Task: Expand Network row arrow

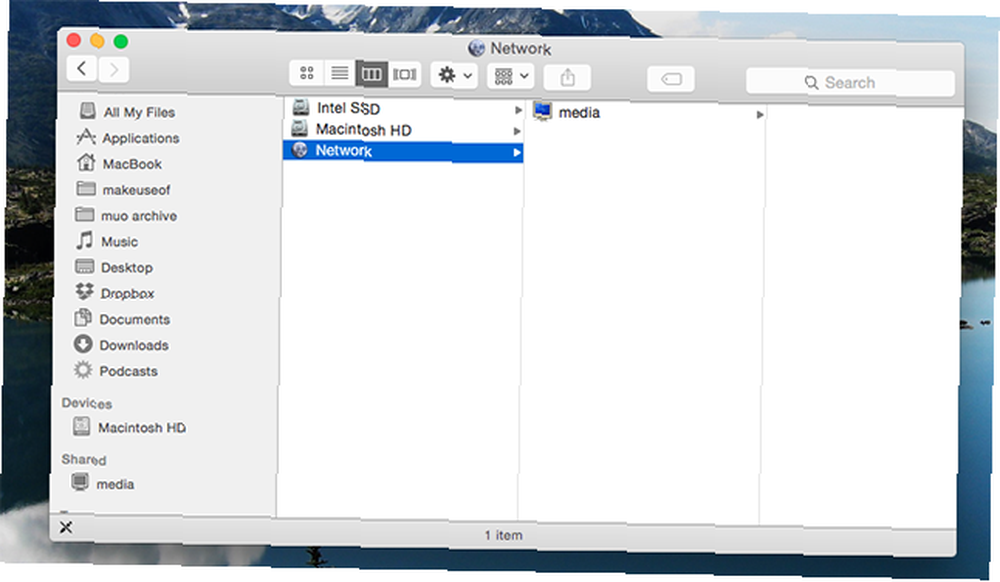Action: click(x=517, y=152)
